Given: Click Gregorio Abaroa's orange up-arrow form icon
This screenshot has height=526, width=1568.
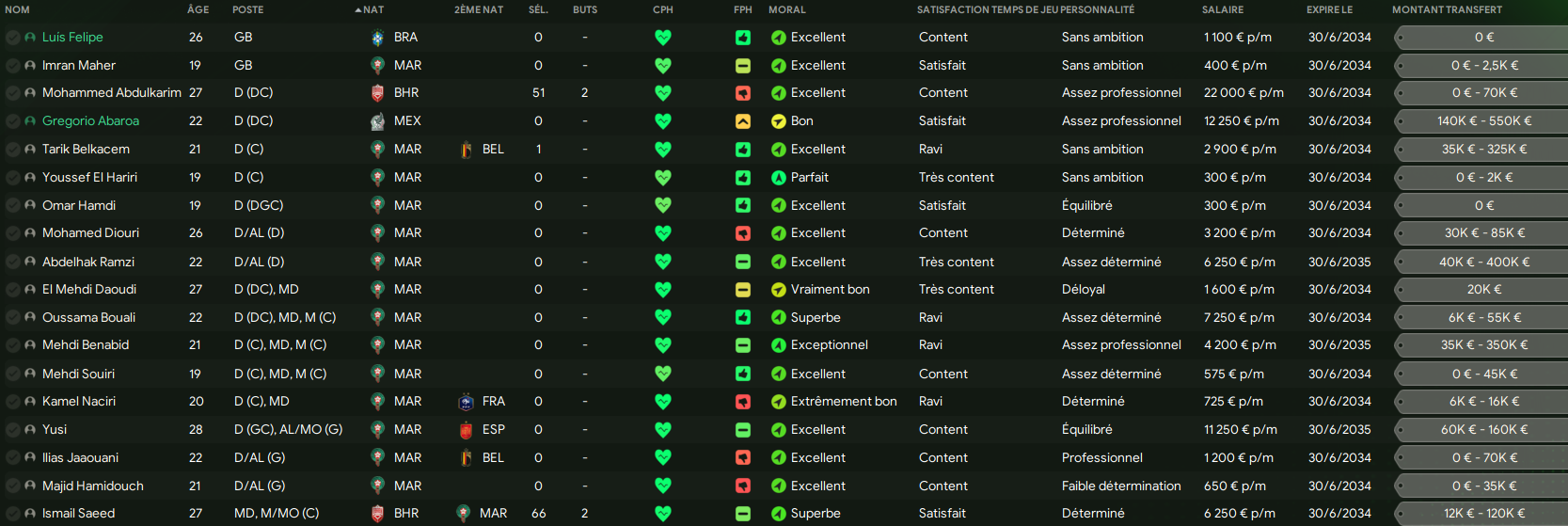Looking at the screenshot, I should (x=743, y=121).
